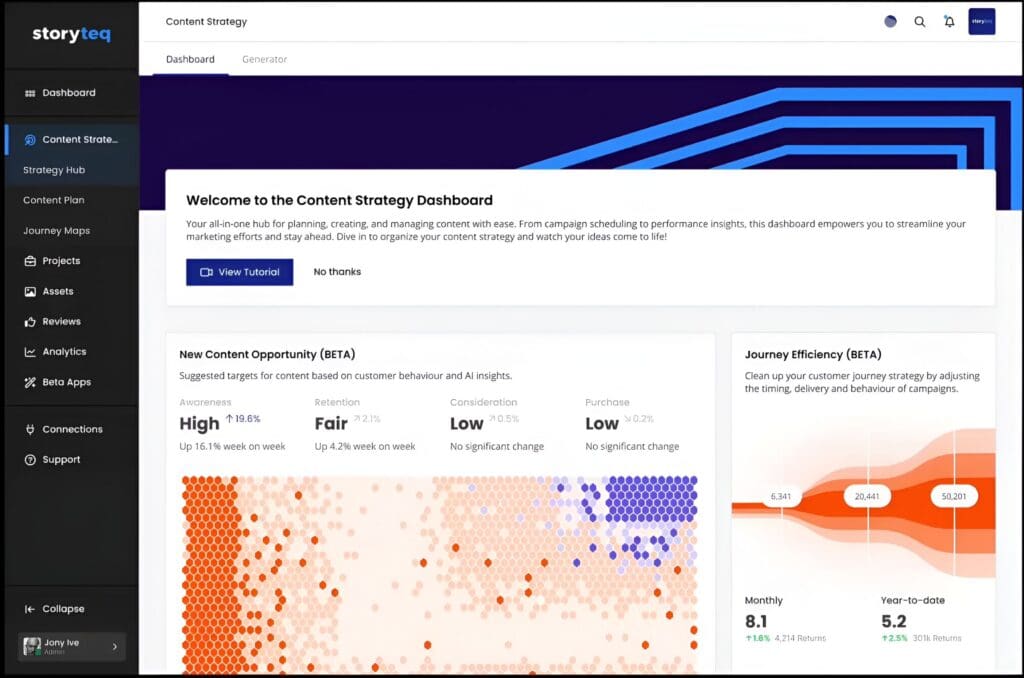Dismiss the welcome with No thanks
1024x678 pixels.
pyautogui.click(x=337, y=272)
